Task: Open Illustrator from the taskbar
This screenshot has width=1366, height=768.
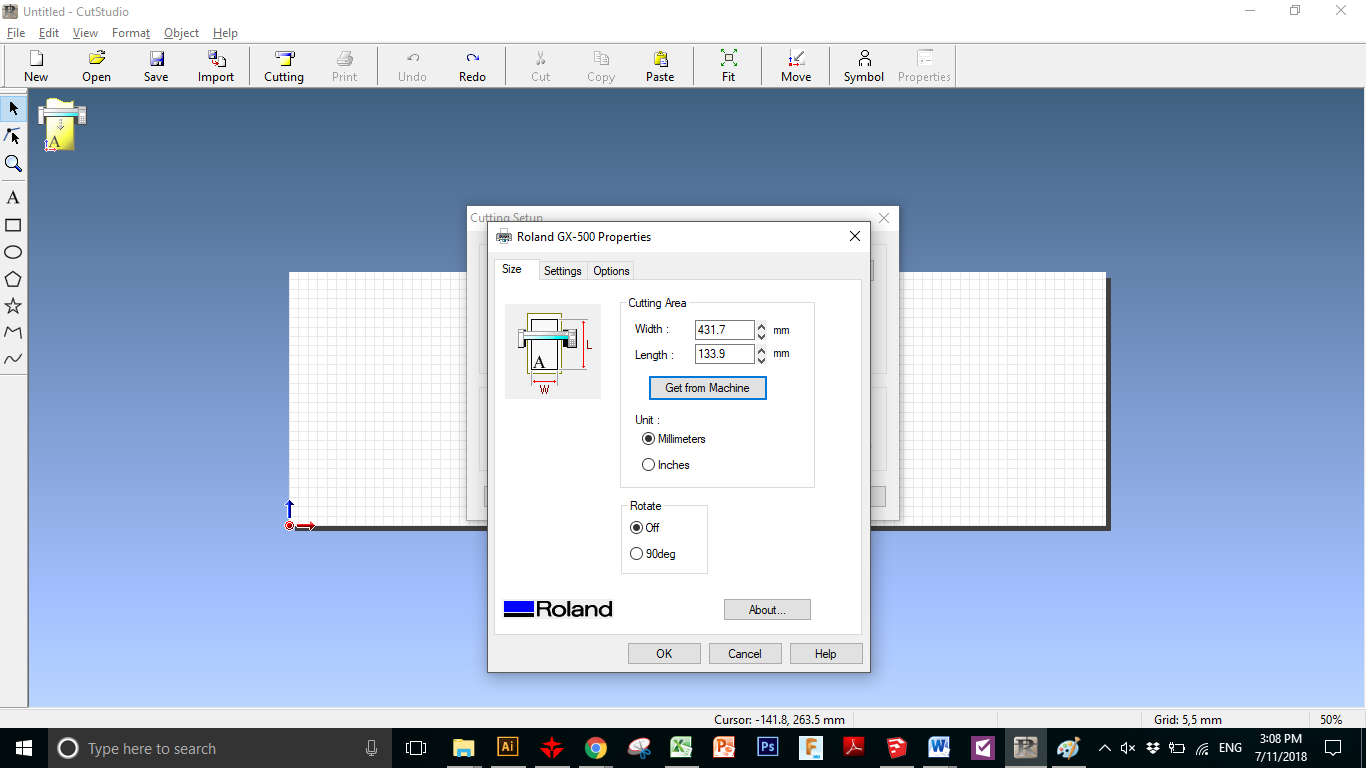Action: (508, 748)
